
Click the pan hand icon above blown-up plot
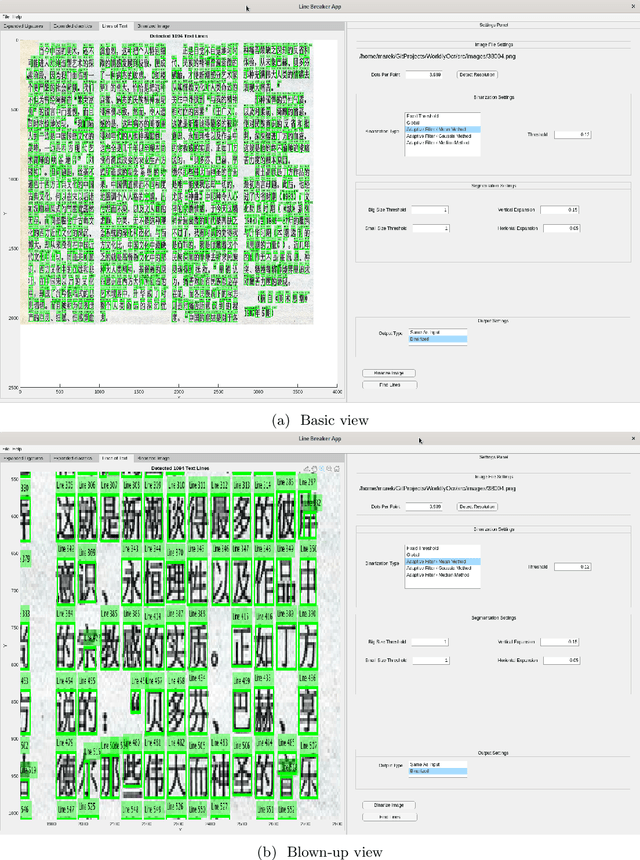point(314,468)
